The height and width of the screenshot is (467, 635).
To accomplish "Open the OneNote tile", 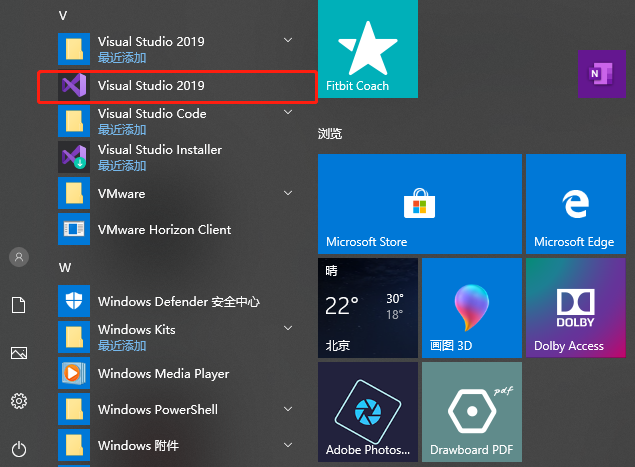I will click(602, 74).
